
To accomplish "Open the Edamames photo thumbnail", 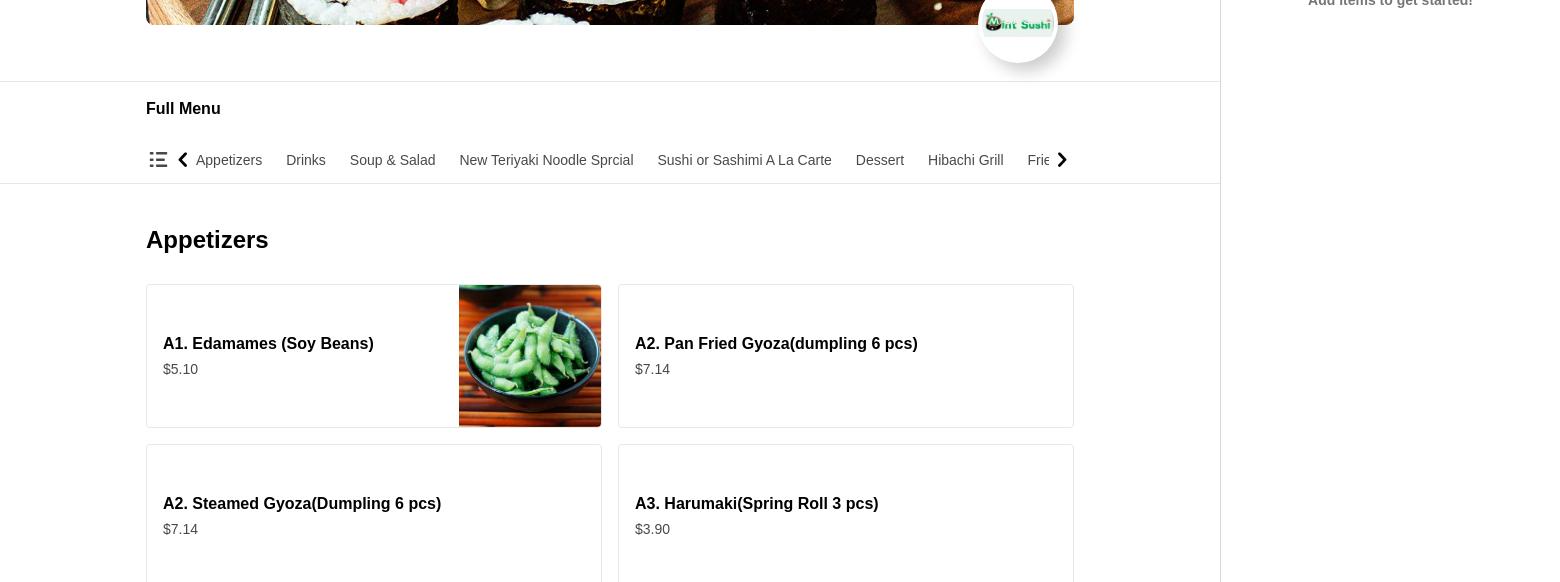I will coord(530,356).
